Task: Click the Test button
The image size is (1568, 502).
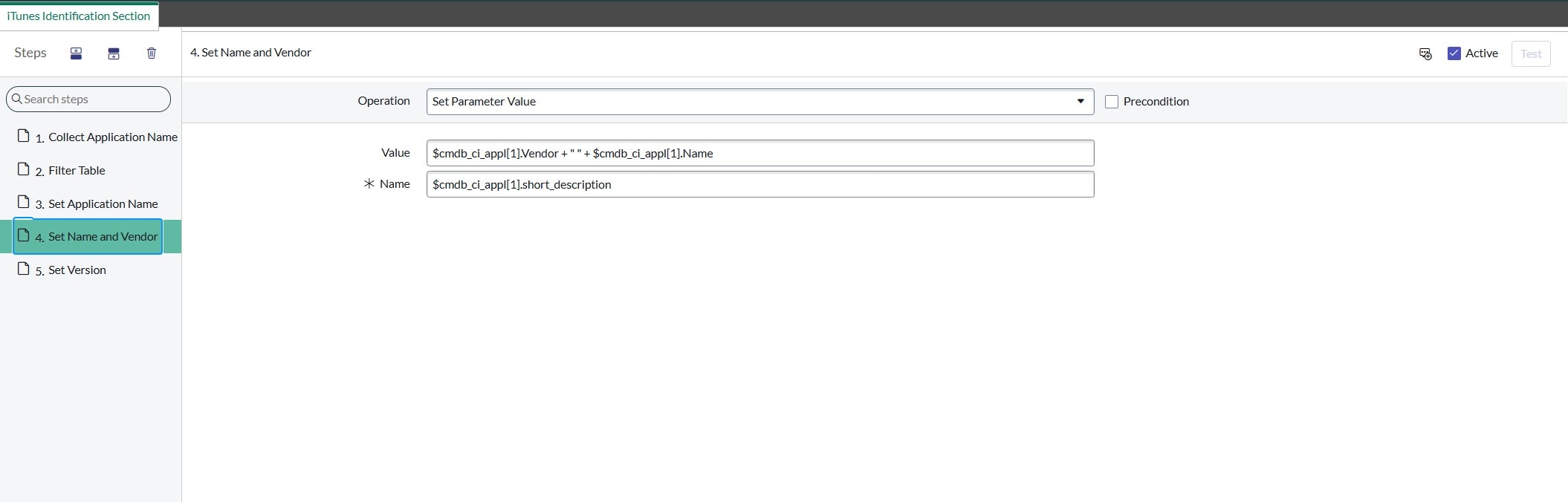Action: coord(1531,53)
